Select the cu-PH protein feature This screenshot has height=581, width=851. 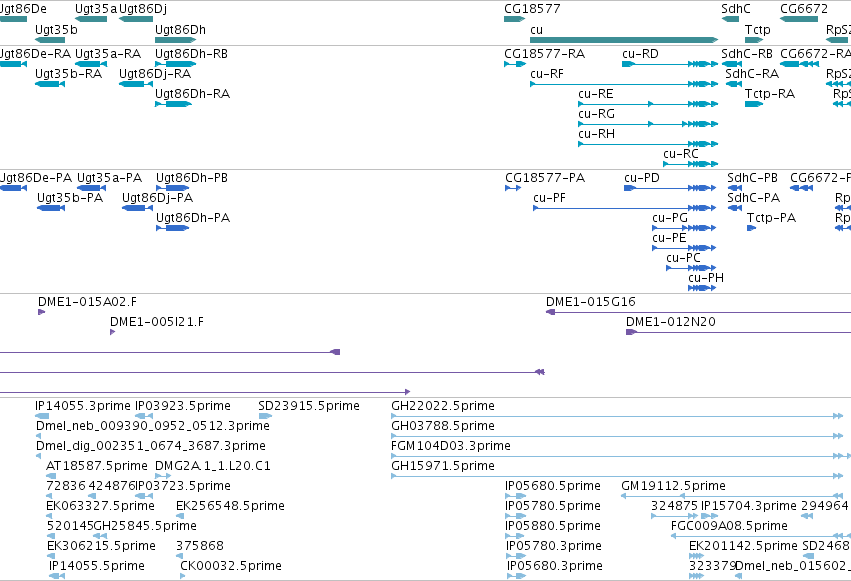coord(702,288)
